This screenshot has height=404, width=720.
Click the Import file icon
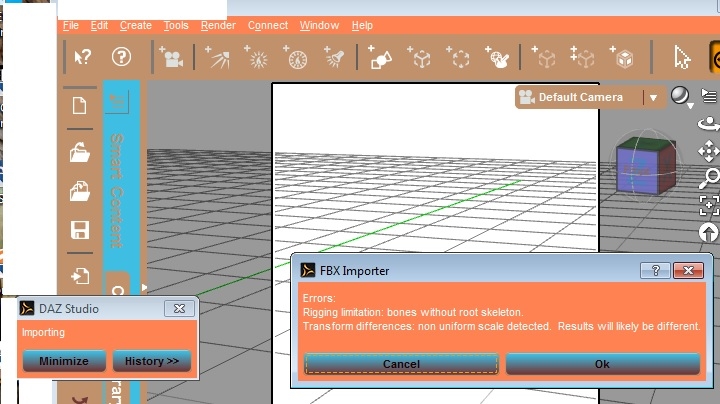(80, 276)
